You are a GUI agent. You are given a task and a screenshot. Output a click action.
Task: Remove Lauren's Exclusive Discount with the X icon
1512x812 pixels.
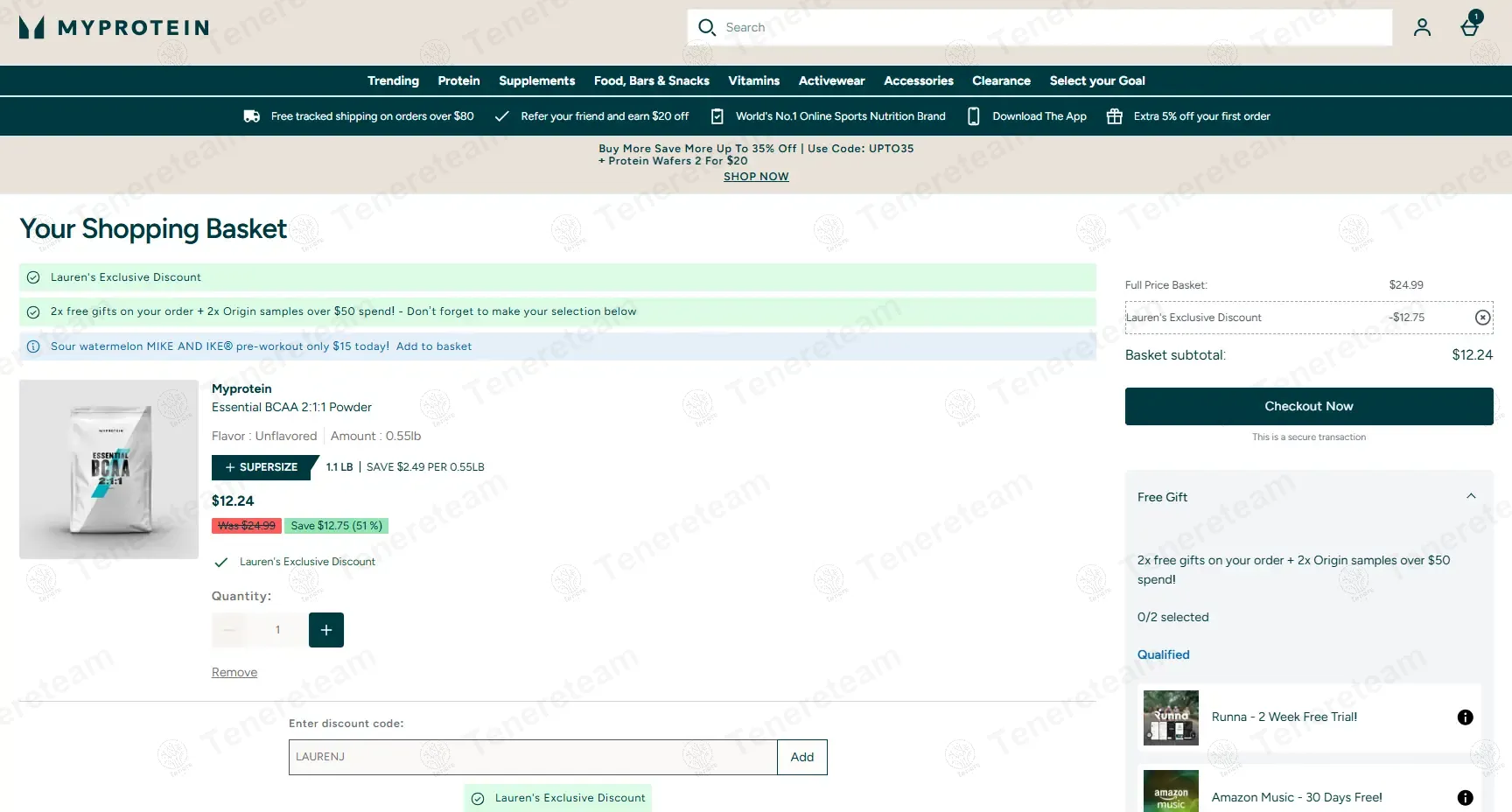click(x=1482, y=318)
